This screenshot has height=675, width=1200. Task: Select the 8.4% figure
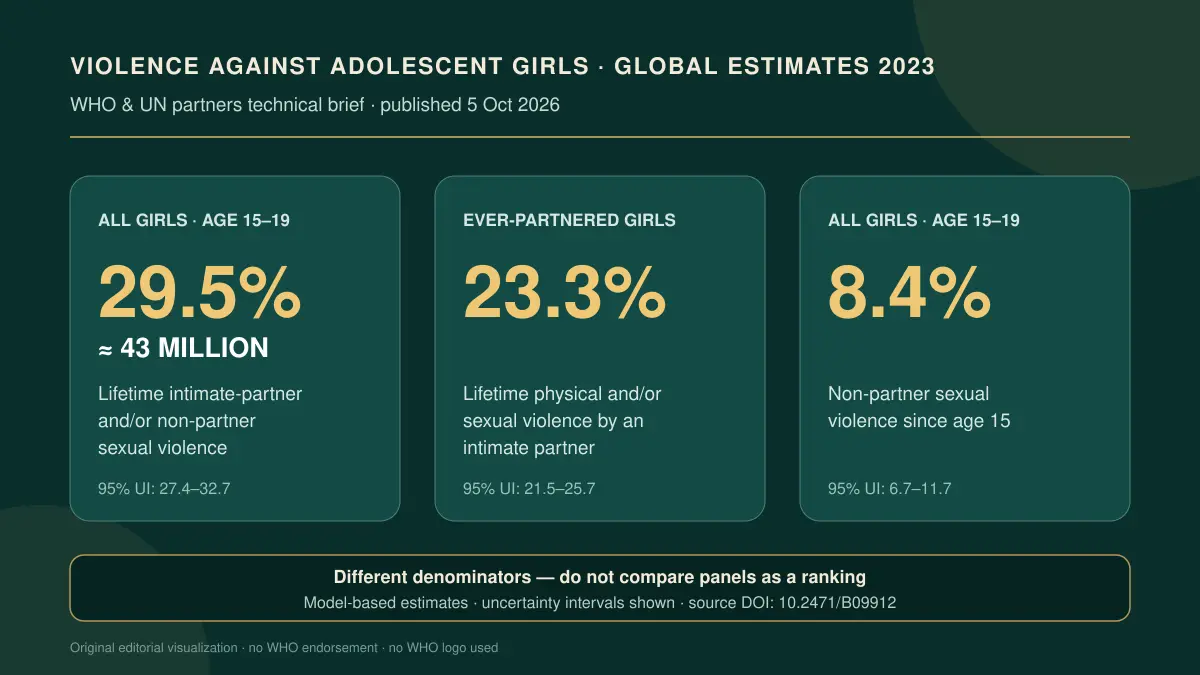pos(909,291)
